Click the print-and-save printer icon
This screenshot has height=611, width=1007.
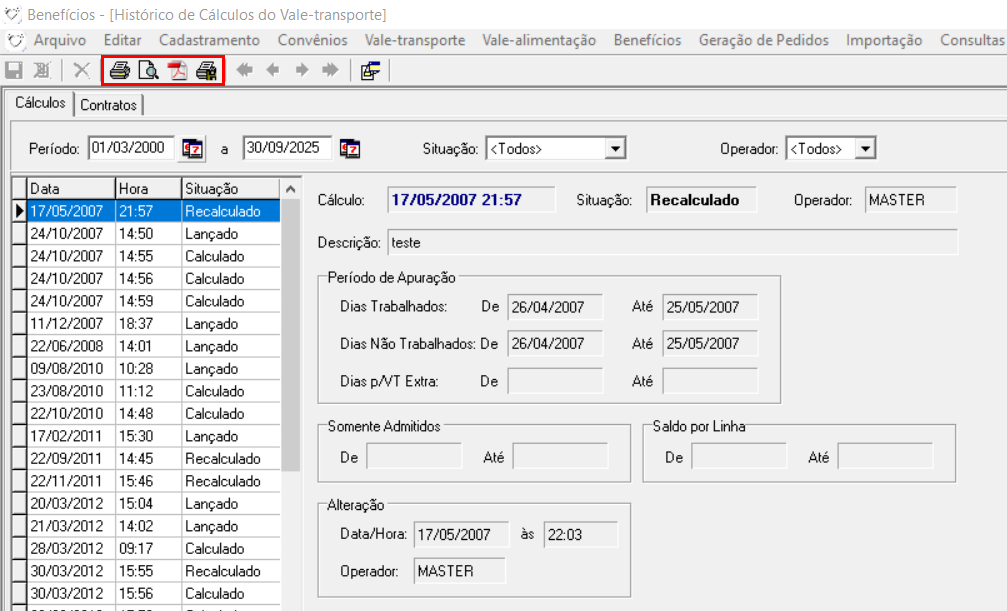click(206, 71)
